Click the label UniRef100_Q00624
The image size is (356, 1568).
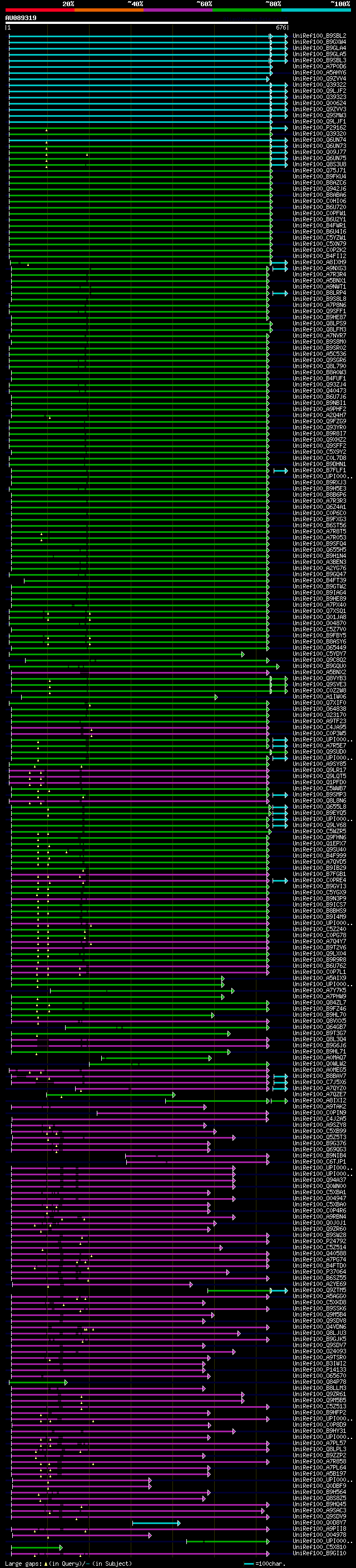(319, 103)
